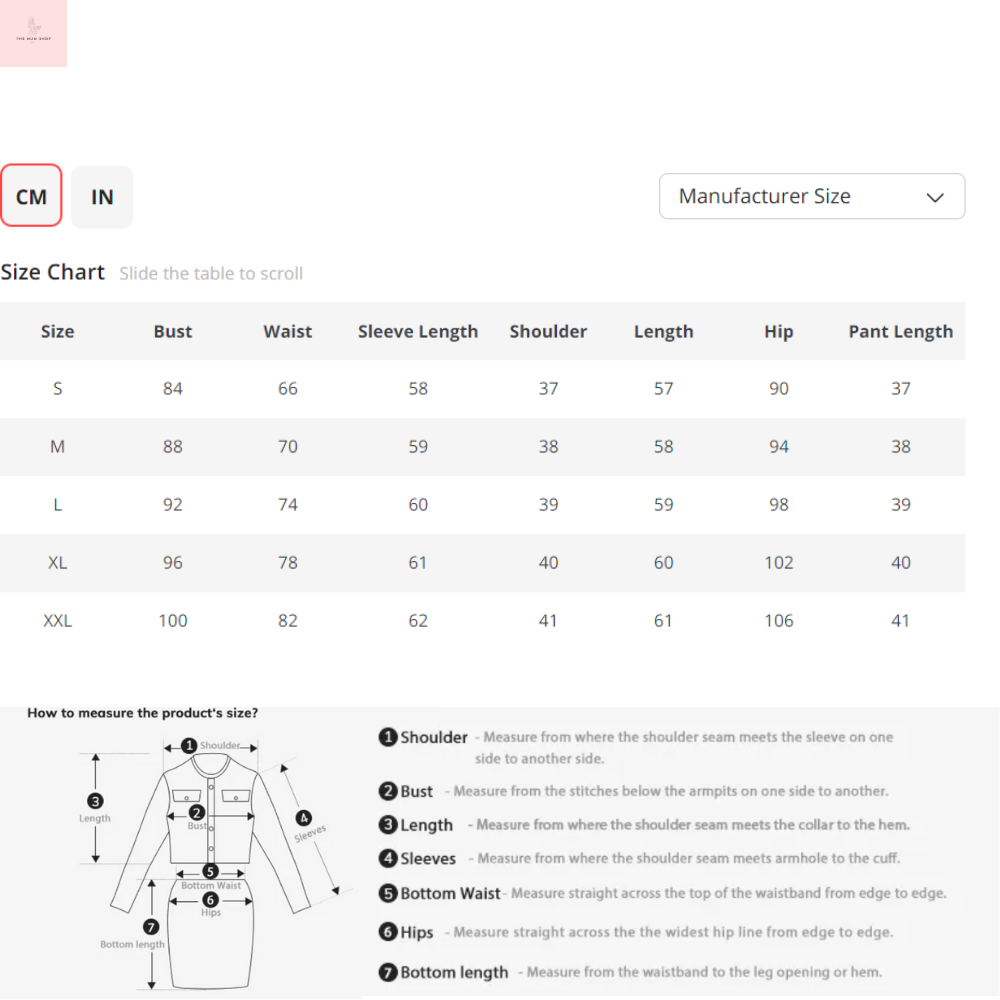Switch units to IN

pos(102,197)
